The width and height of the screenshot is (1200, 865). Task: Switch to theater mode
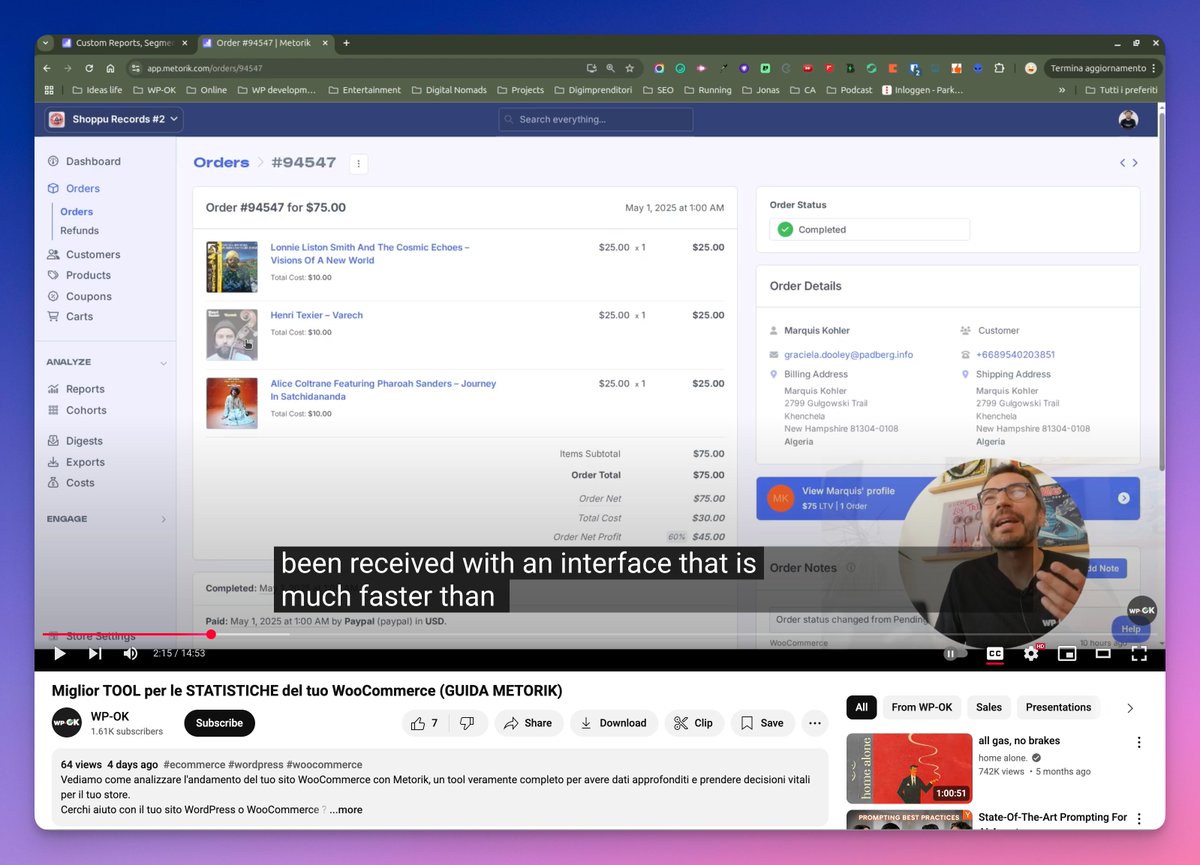click(x=1103, y=654)
